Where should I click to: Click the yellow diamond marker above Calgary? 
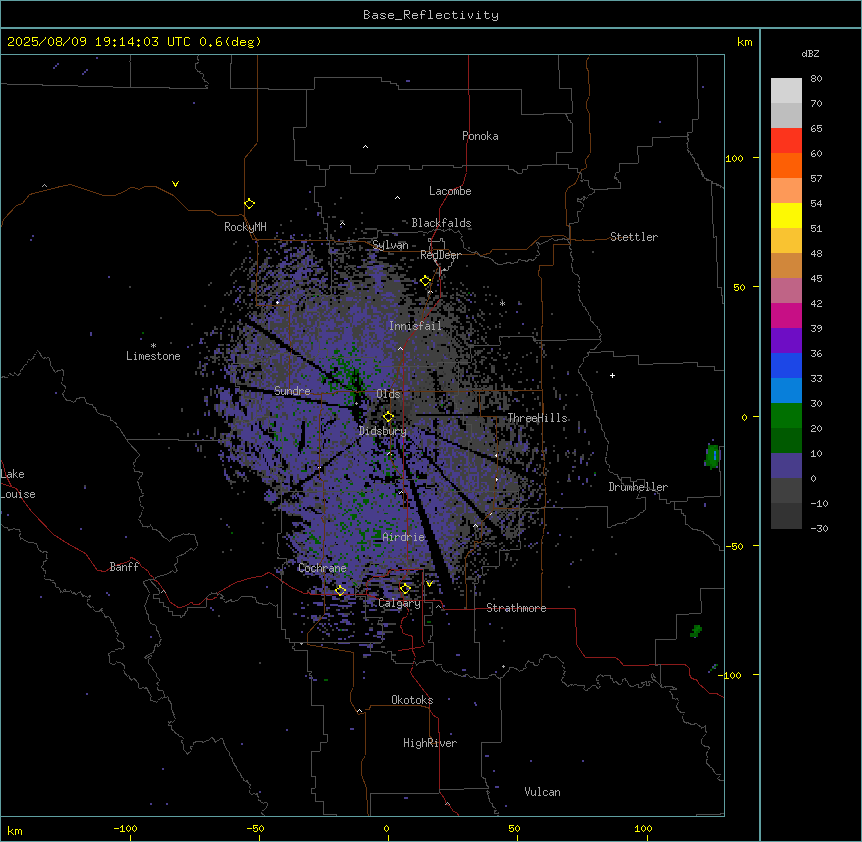(405, 589)
